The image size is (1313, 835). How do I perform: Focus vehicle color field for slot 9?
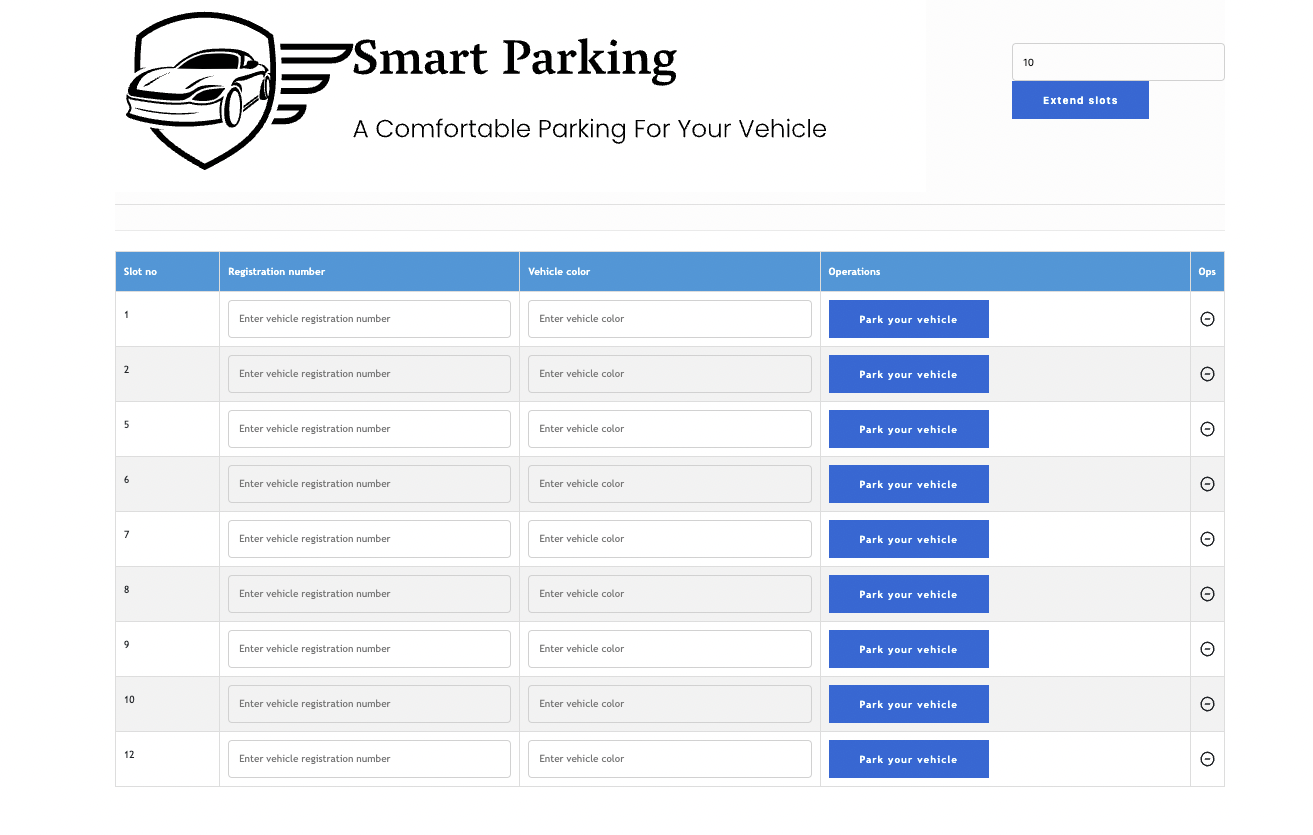pos(670,649)
